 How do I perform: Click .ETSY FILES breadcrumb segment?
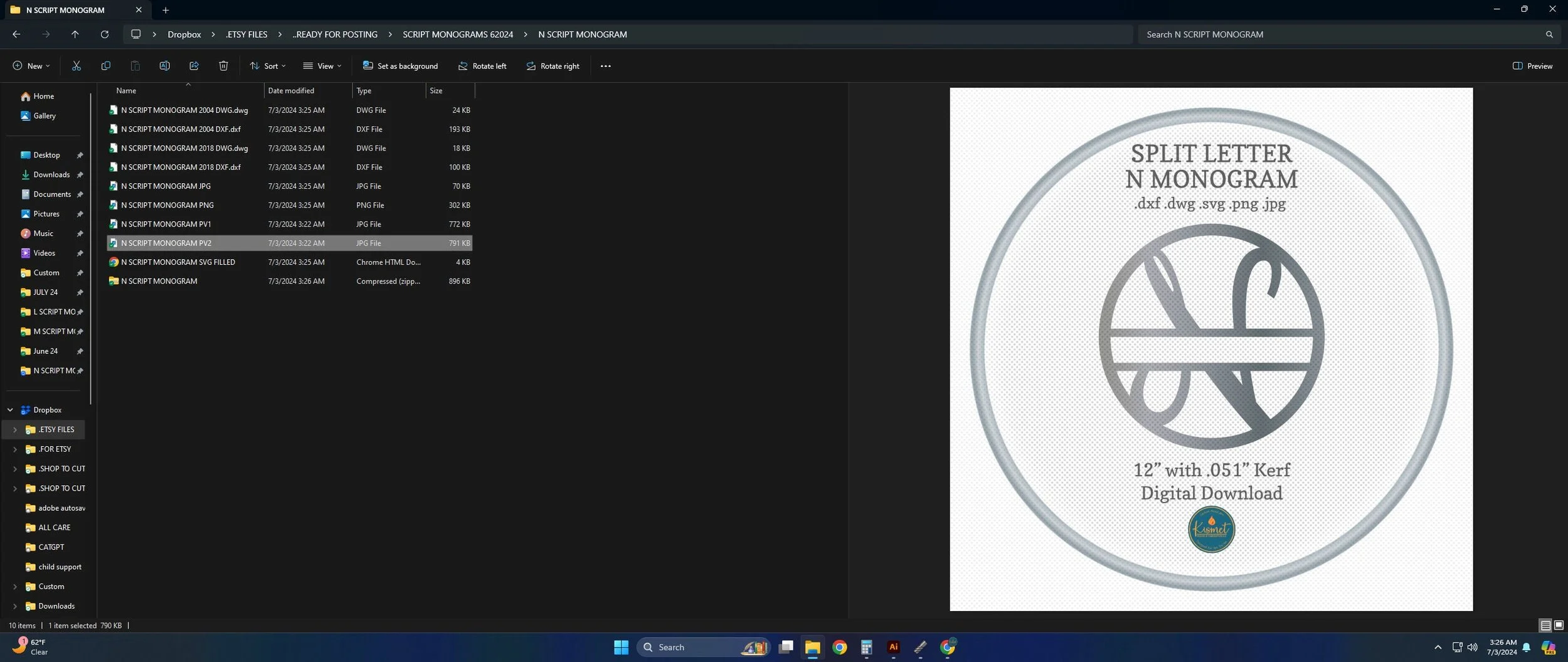[x=246, y=35]
